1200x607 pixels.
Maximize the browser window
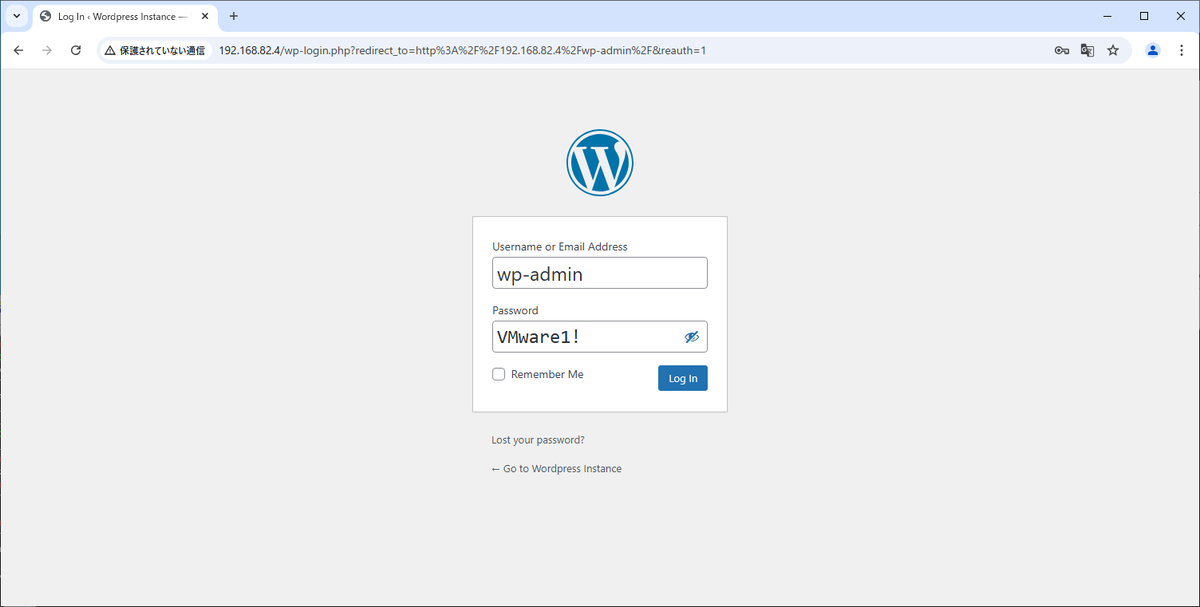pyautogui.click(x=1144, y=16)
